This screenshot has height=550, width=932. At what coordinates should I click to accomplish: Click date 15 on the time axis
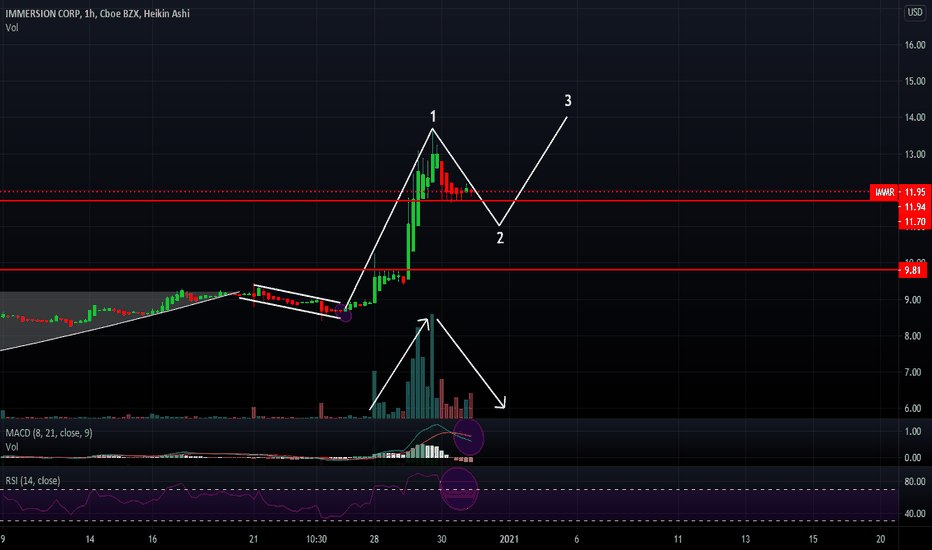tap(813, 539)
